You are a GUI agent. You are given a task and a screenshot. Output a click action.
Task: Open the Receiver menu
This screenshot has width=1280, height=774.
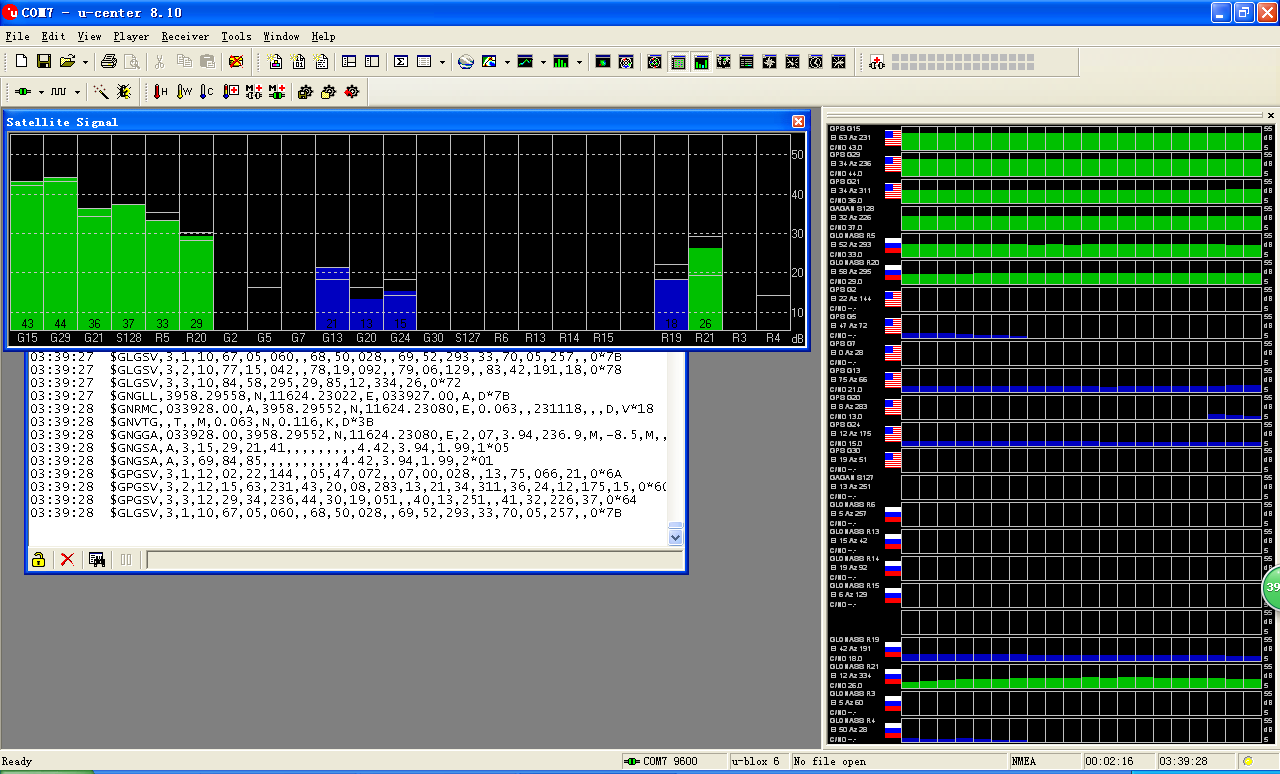tap(185, 36)
